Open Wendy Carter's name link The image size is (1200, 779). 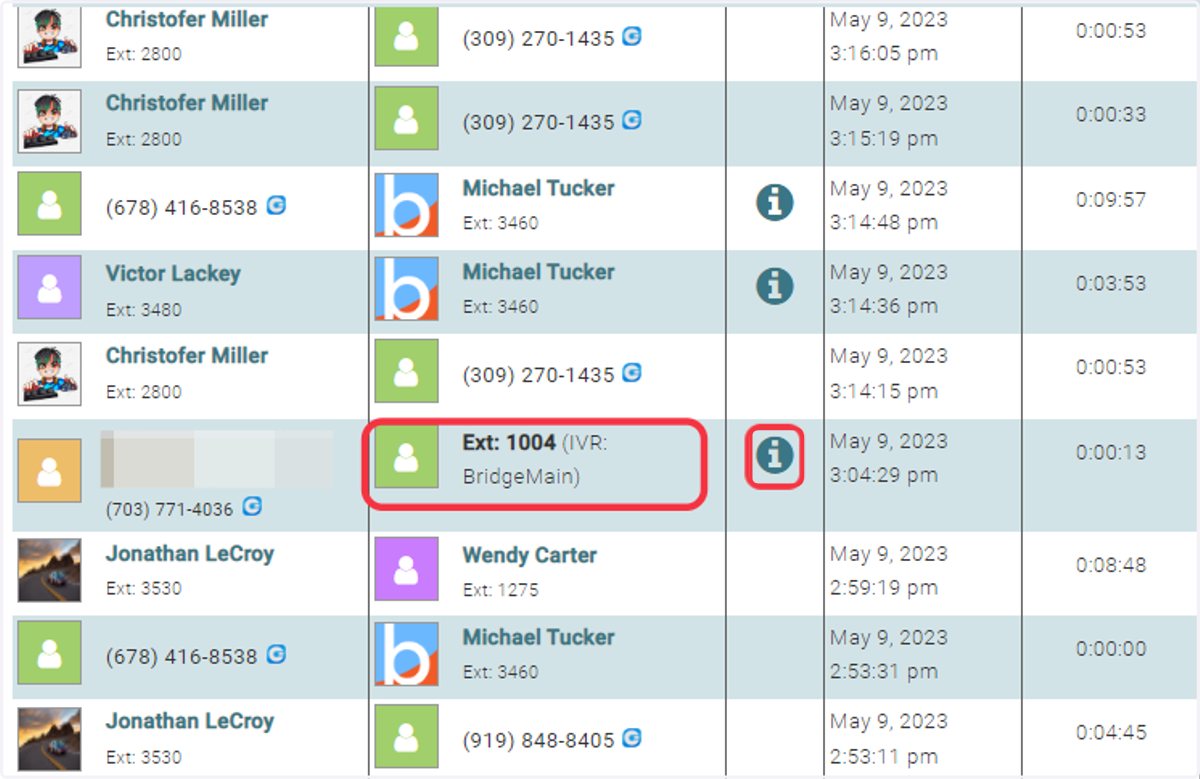[529, 555]
